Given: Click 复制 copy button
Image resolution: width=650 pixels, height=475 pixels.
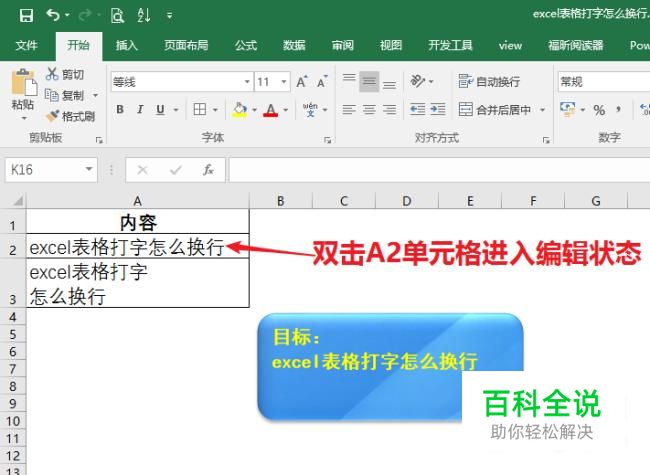Looking at the screenshot, I should click(x=65, y=95).
